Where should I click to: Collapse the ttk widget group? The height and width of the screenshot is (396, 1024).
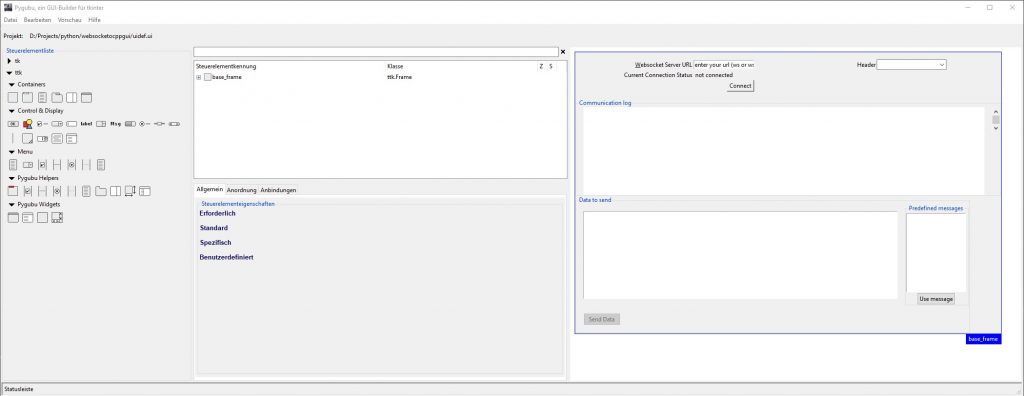pos(9,73)
